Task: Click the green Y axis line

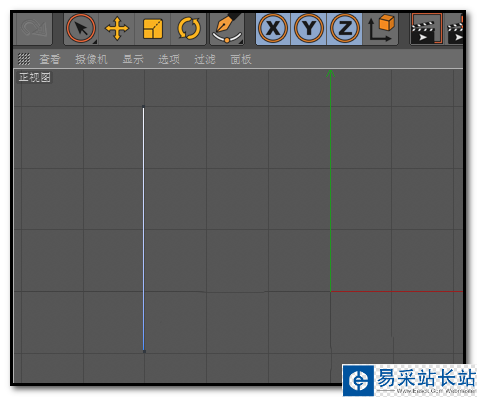Action: 330,181
